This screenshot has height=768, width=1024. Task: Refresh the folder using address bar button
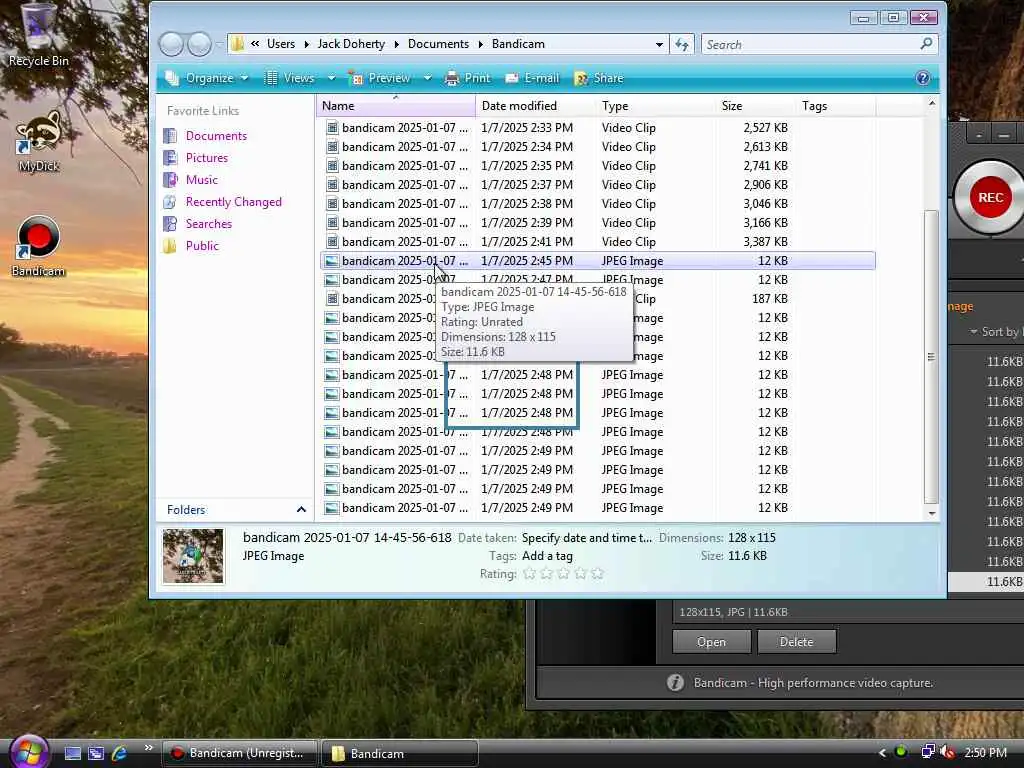tap(682, 44)
